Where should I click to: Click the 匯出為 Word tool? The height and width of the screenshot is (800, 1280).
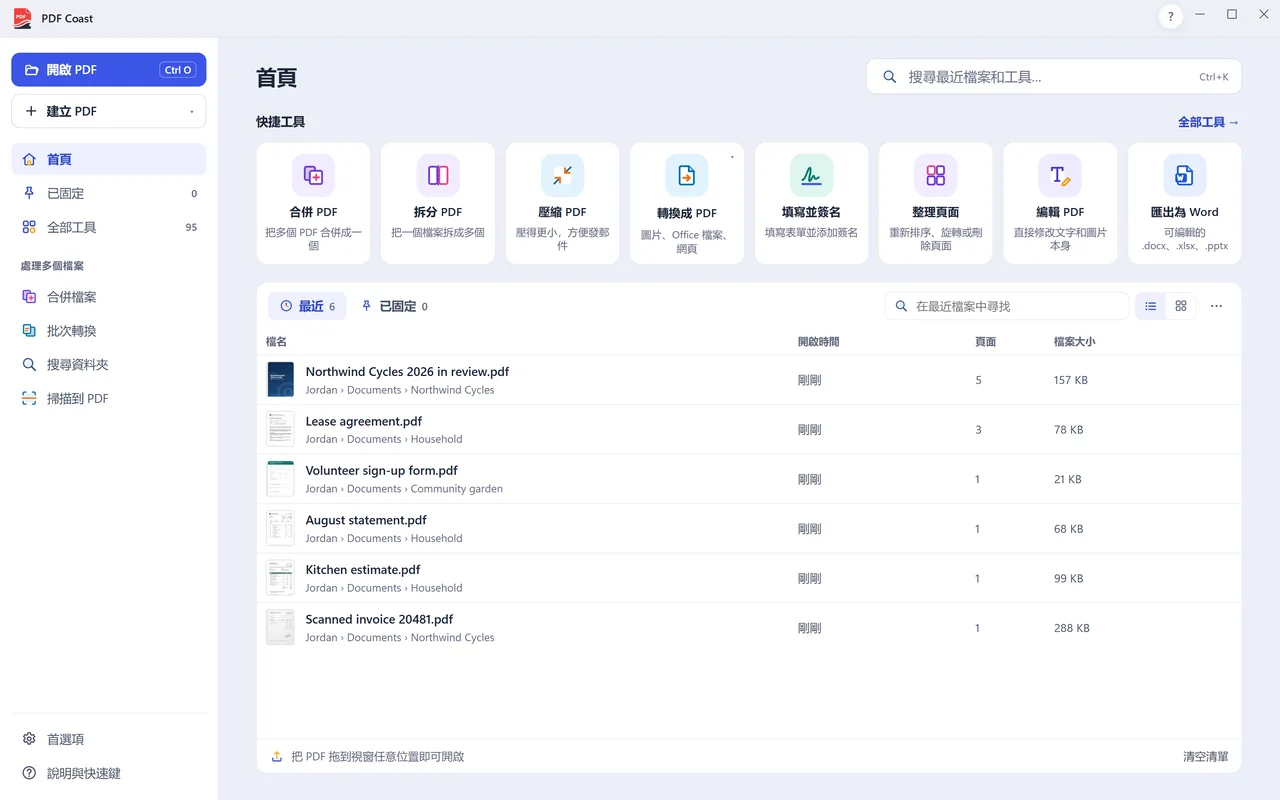(1185, 203)
